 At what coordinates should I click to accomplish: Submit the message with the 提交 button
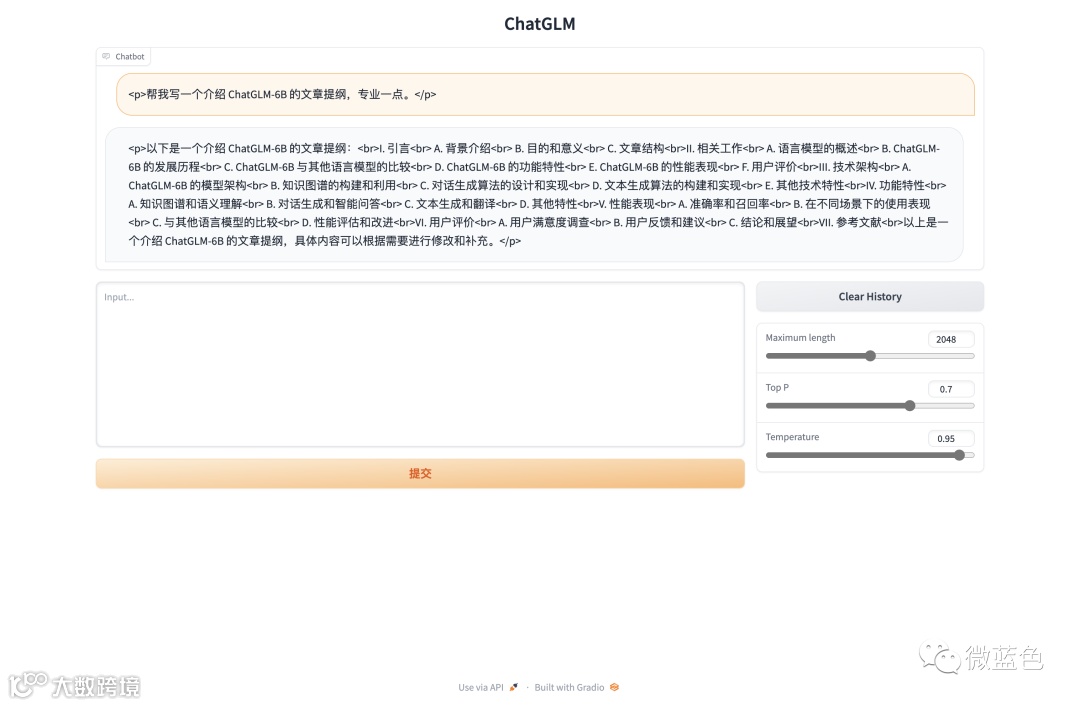point(420,473)
